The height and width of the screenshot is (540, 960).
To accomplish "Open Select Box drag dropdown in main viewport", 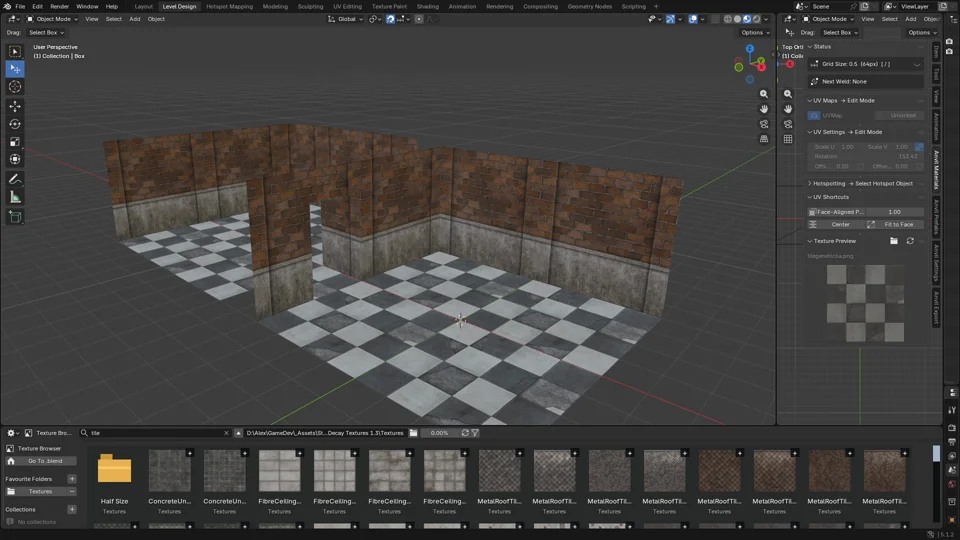I will point(47,32).
